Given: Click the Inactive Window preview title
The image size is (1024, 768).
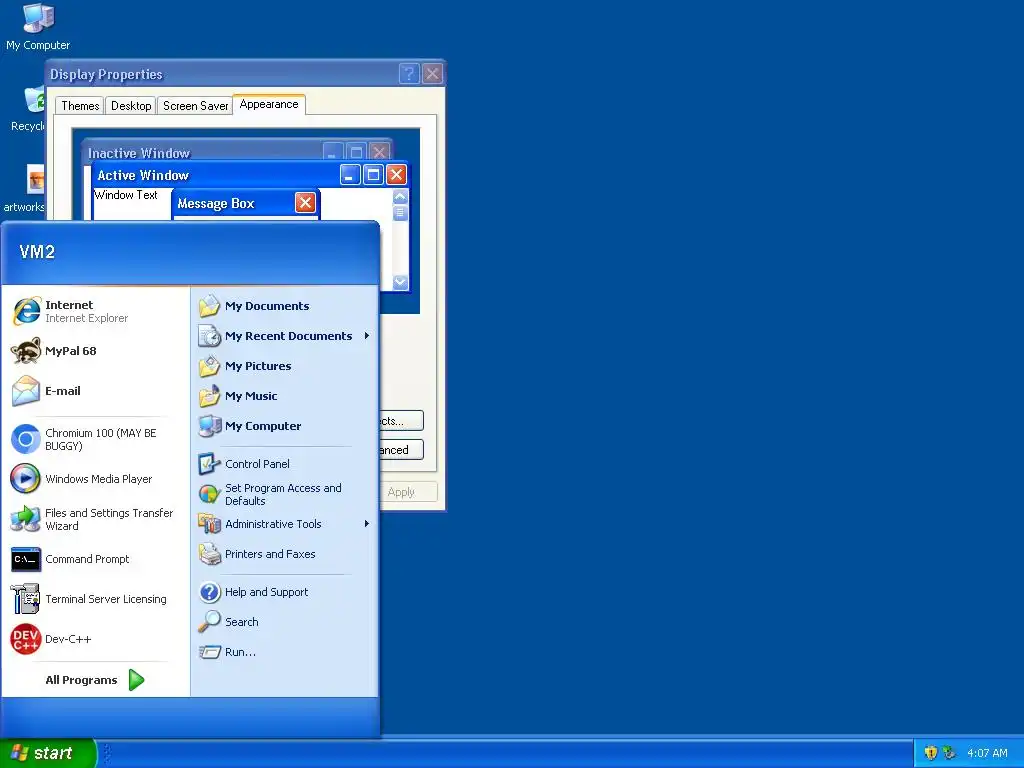Looking at the screenshot, I should [139, 153].
